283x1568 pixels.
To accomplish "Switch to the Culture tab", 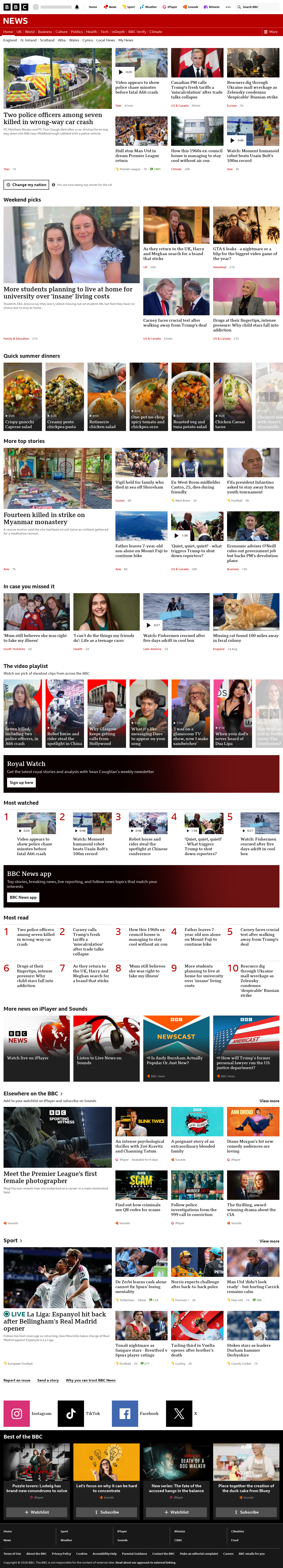I will [x=61, y=32].
